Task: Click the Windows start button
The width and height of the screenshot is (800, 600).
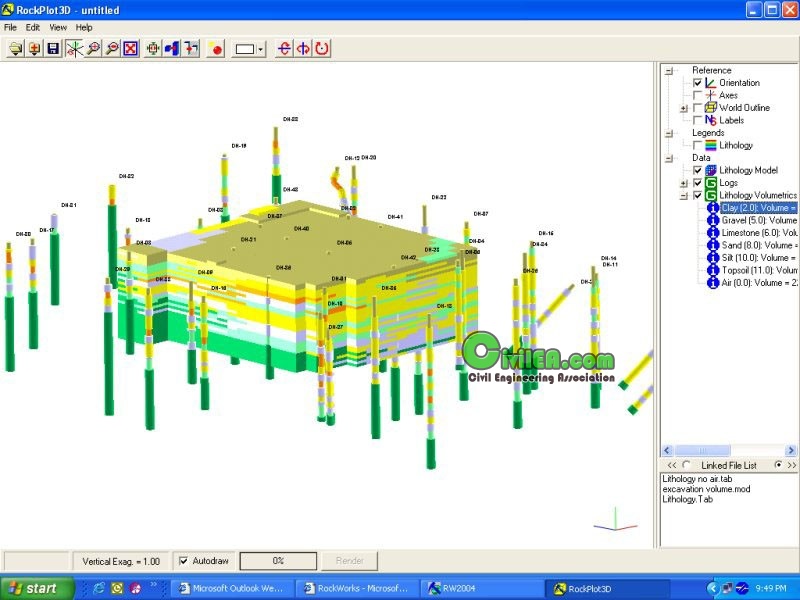Action: 37,588
